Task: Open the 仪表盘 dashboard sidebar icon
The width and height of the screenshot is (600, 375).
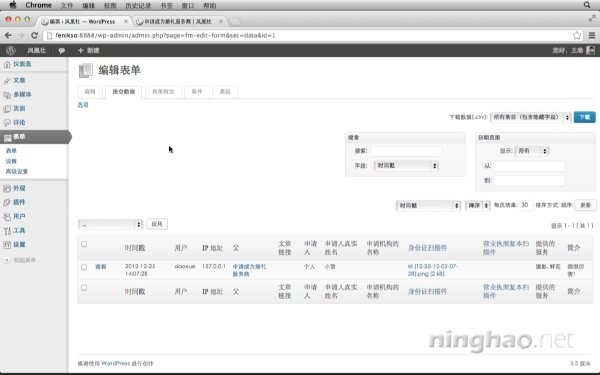Action: (7, 65)
